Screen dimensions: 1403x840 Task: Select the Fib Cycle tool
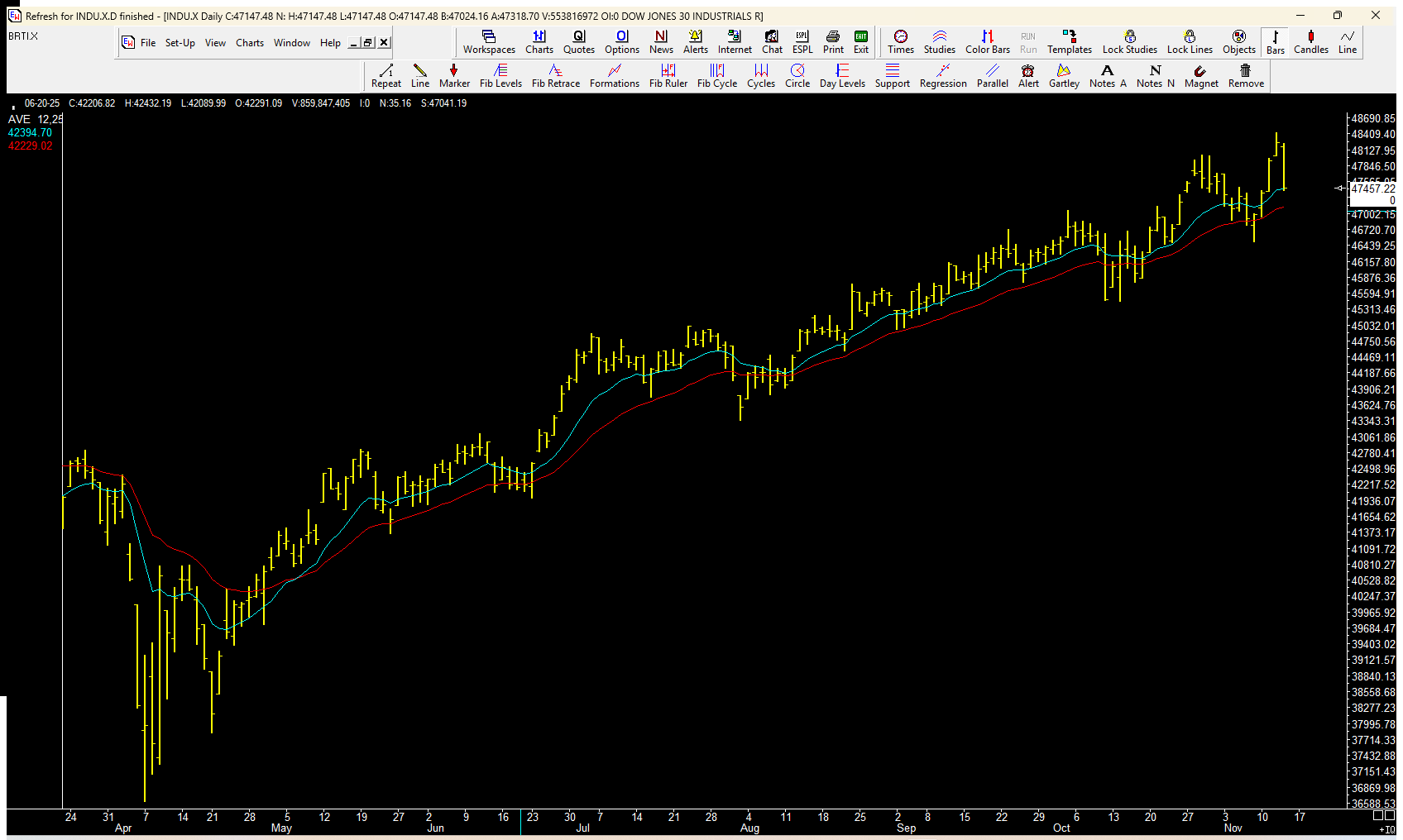716,75
